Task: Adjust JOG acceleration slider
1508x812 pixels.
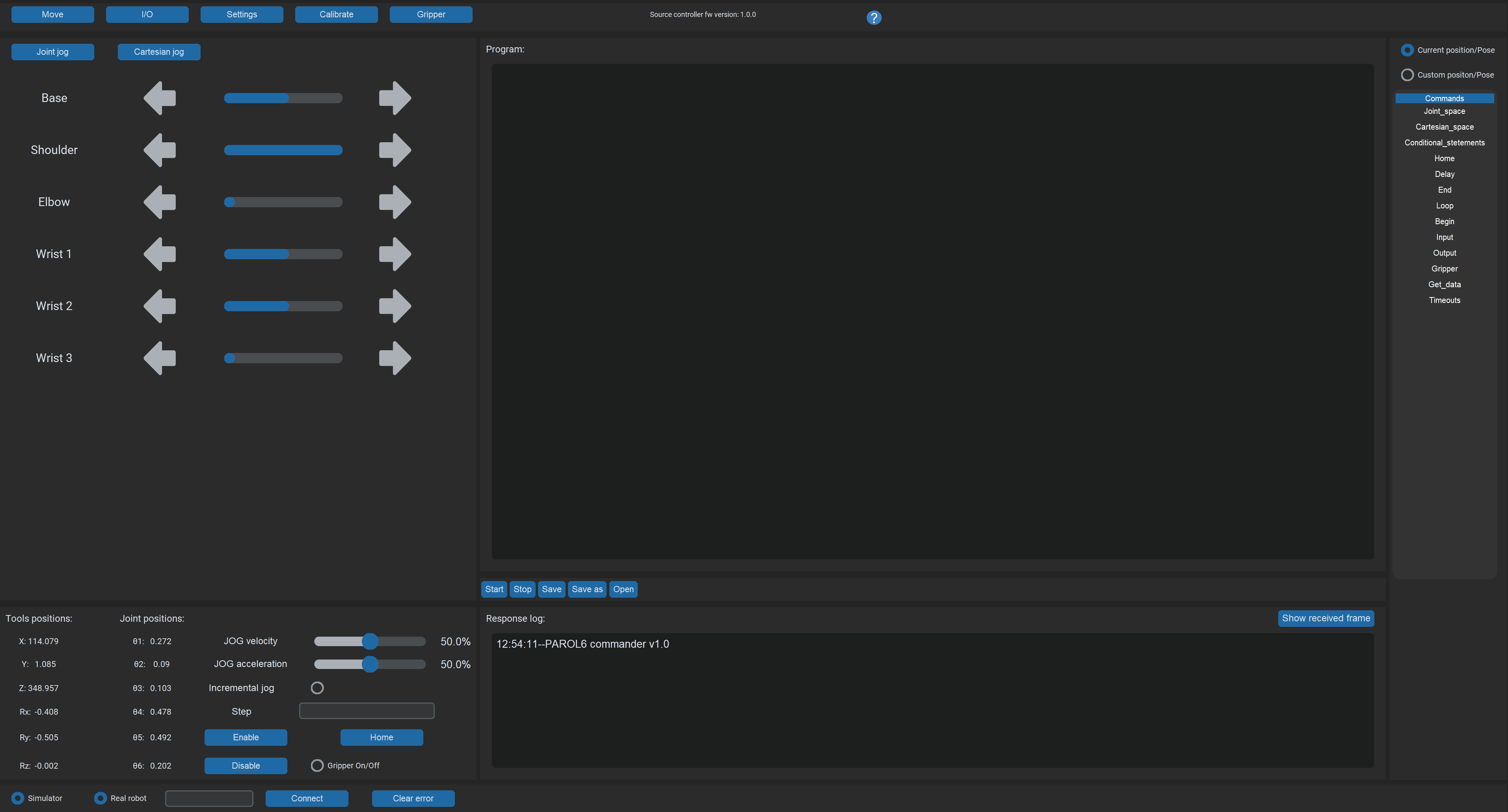Action: pos(370,665)
